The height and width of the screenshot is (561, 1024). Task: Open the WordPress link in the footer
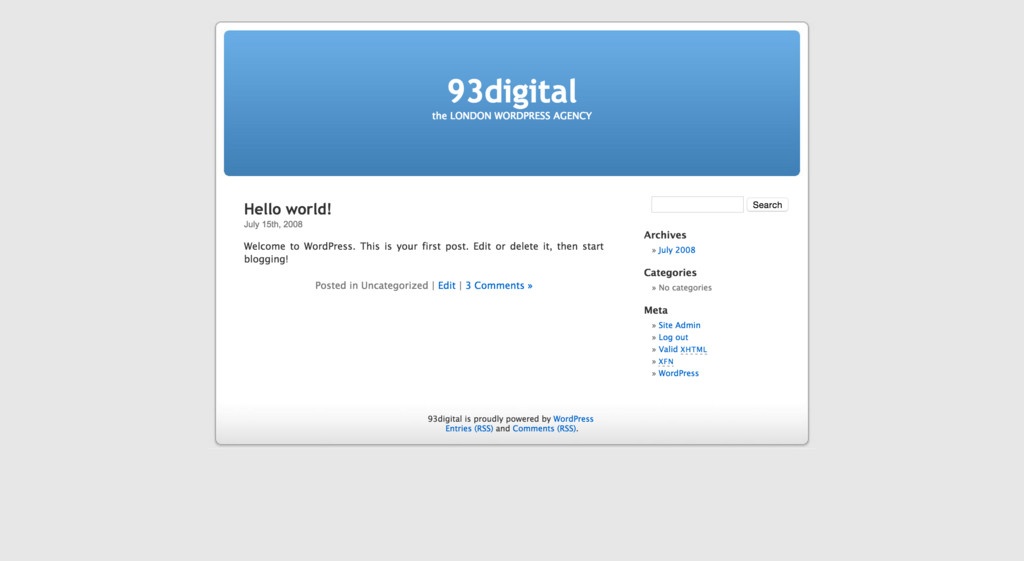[573, 419]
